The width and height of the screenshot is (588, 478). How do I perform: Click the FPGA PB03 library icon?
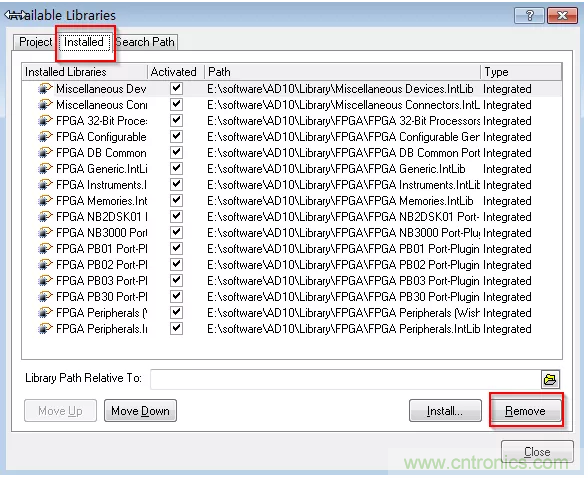coord(45,281)
